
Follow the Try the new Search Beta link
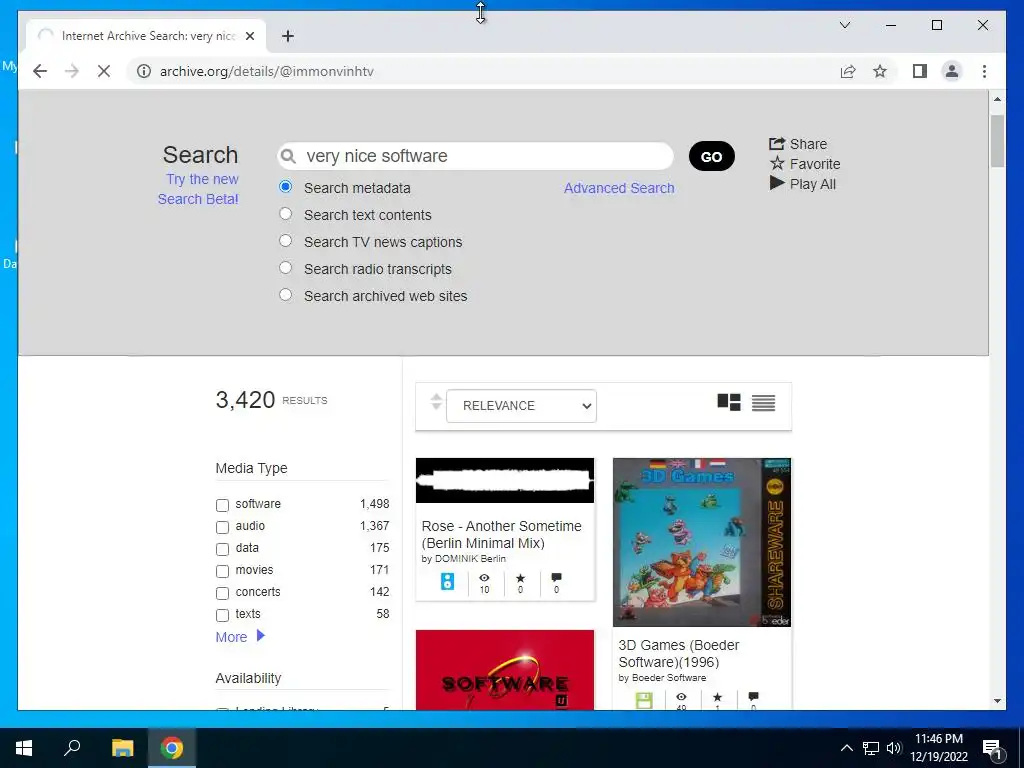[199, 189]
